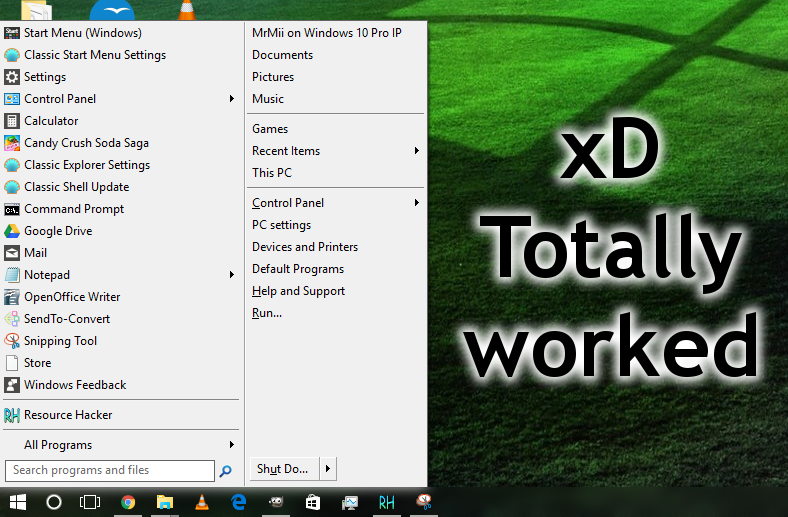Launch Candy Crush Soda Saga icon
788x517 pixels.
pyautogui.click(x=12, y=143)
